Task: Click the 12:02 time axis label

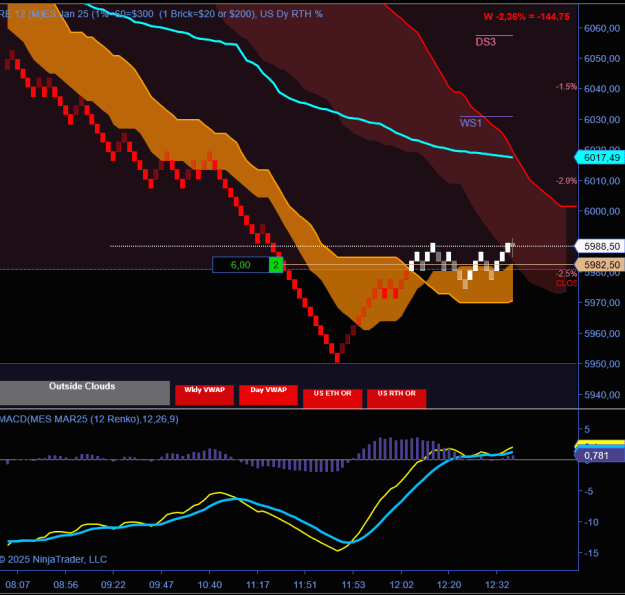Action: pos(401,585)
